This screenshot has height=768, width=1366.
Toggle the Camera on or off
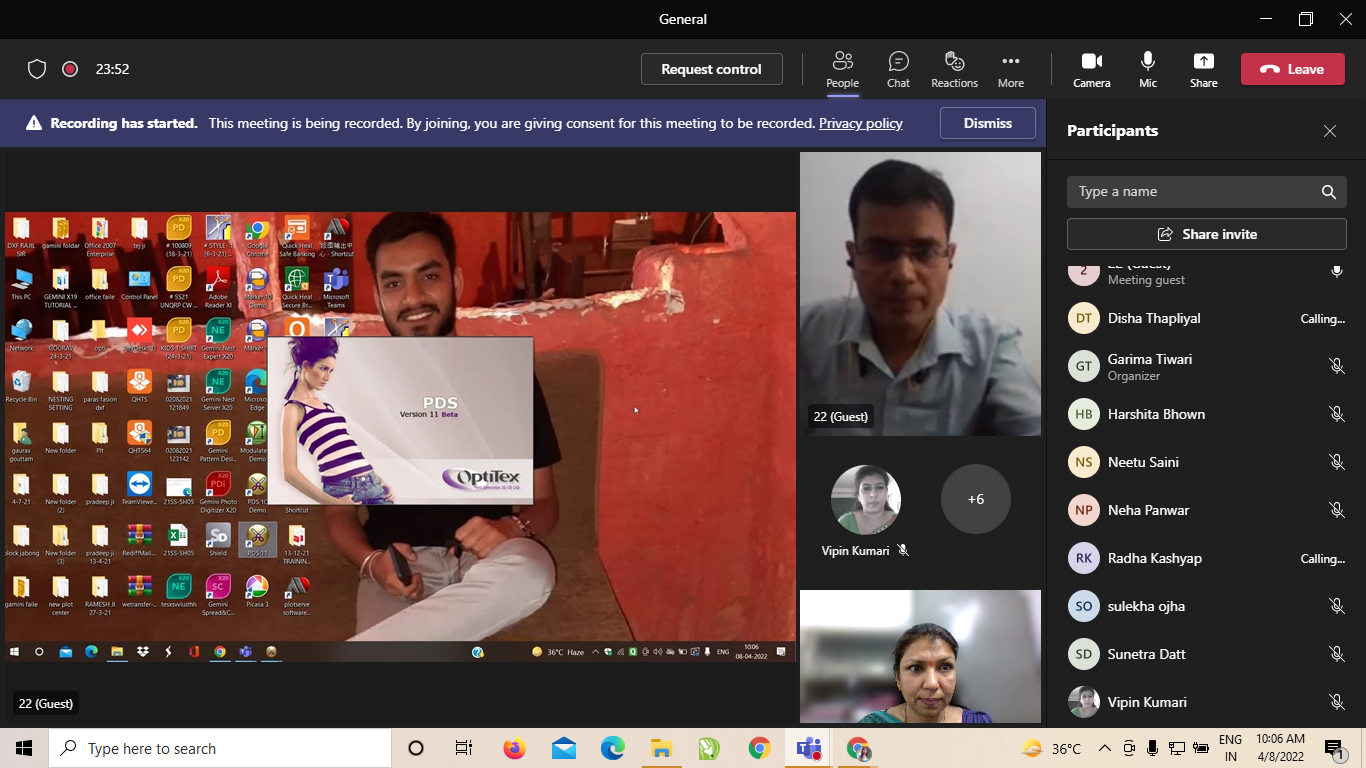(1091, 69)
